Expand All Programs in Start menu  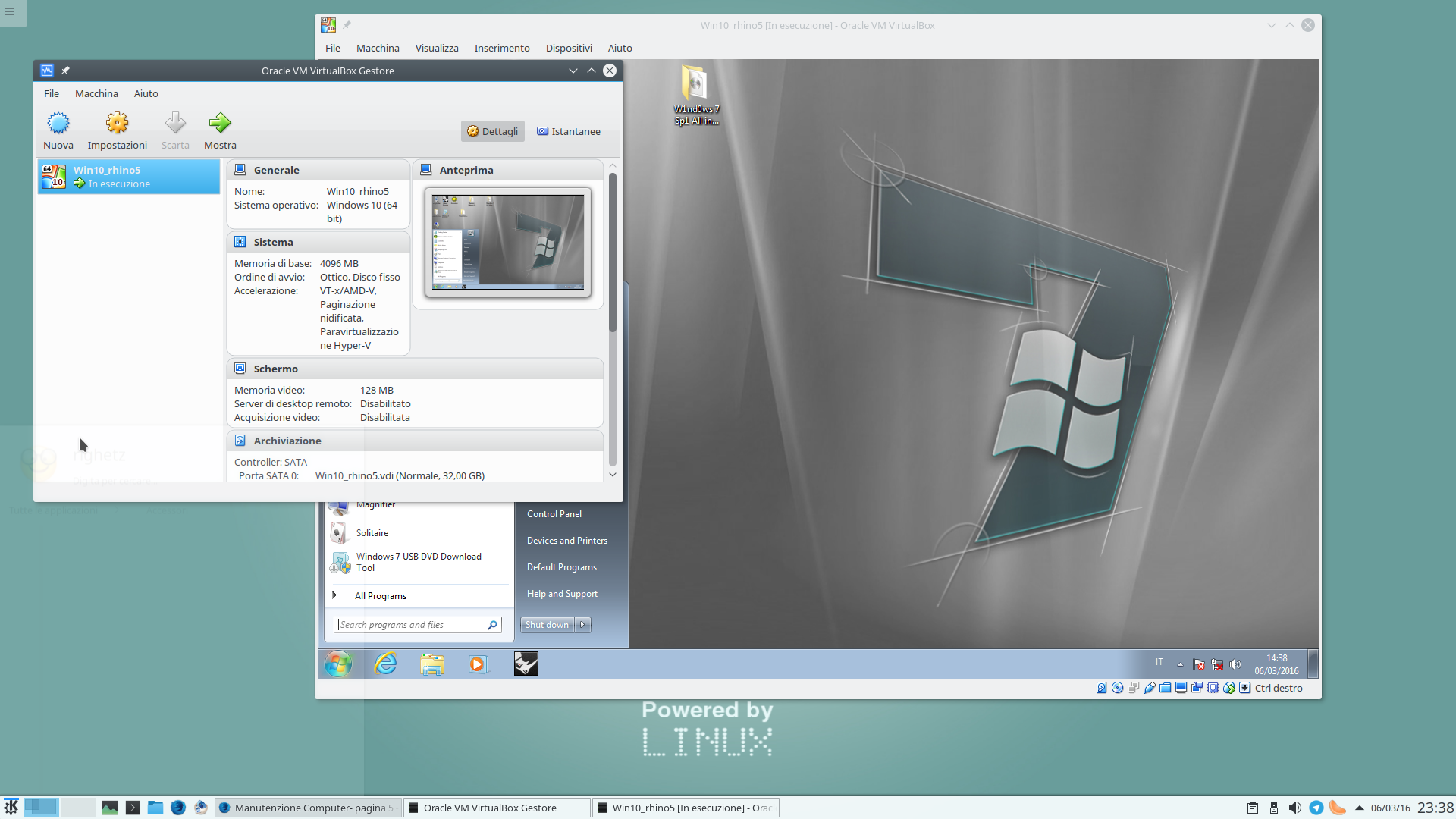click(x=380, y=596)
